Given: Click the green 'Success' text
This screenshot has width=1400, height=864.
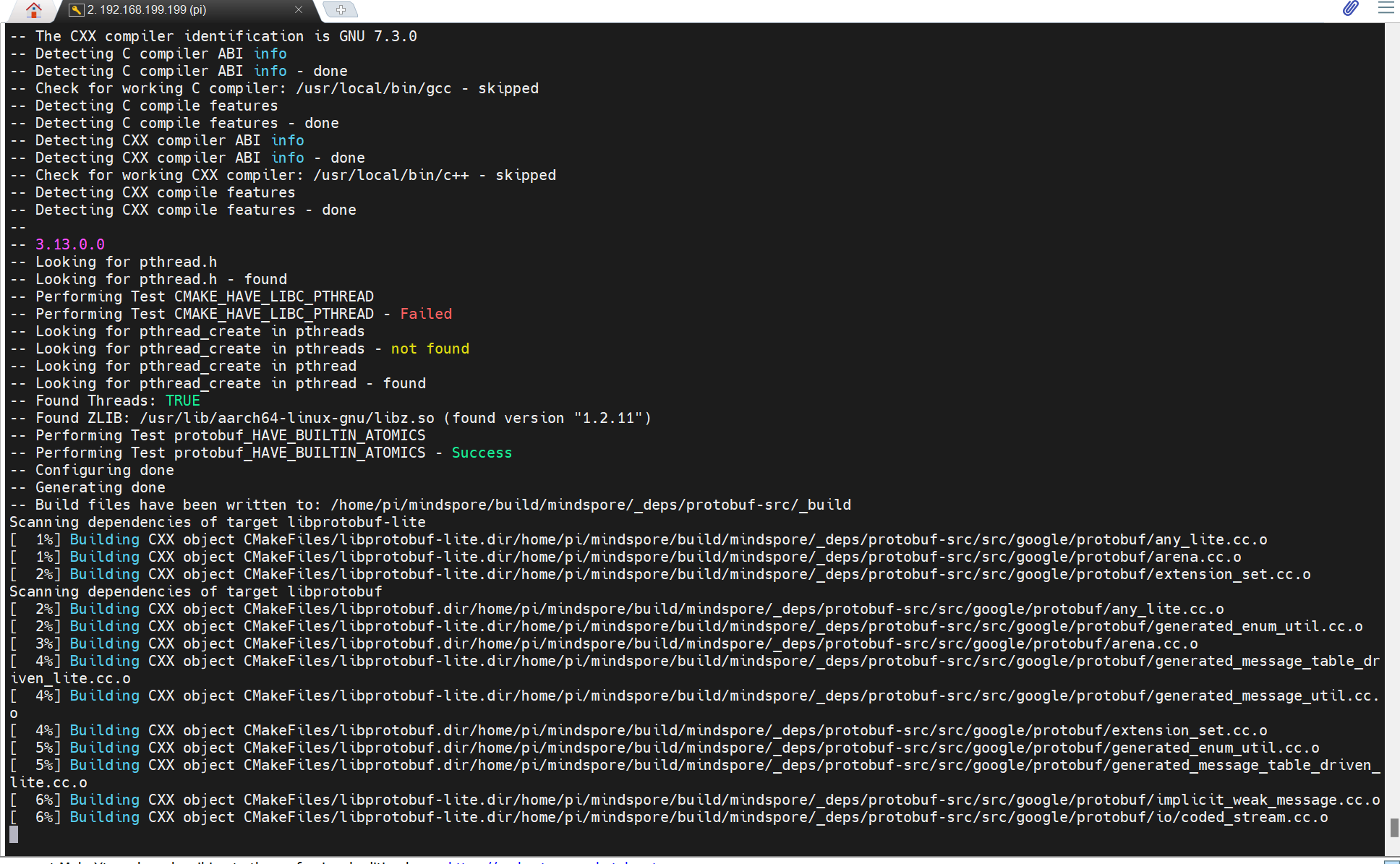Looking at the screenshot, I should (x=482, y=453).
